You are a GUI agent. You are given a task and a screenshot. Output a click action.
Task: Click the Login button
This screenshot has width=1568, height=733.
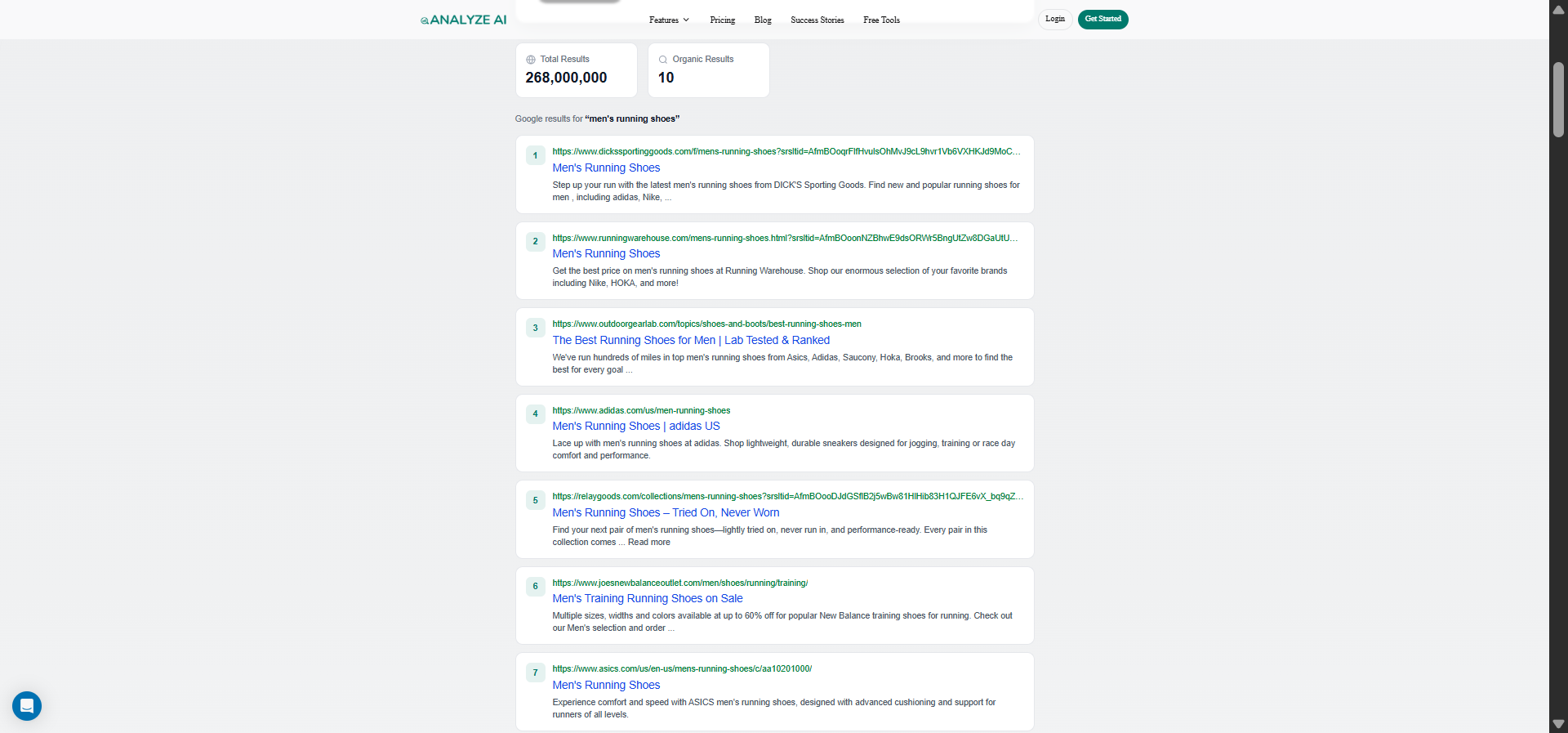tap(1055, 19)
